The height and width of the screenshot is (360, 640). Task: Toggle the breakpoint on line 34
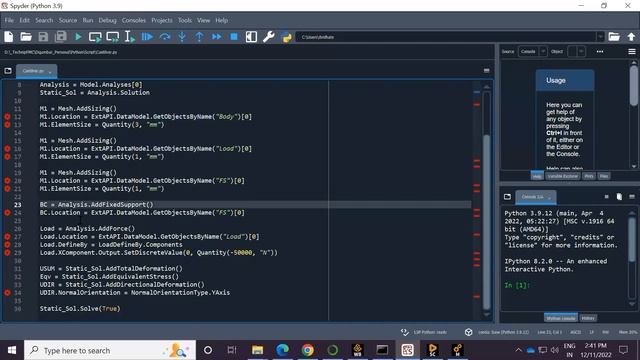7,293
